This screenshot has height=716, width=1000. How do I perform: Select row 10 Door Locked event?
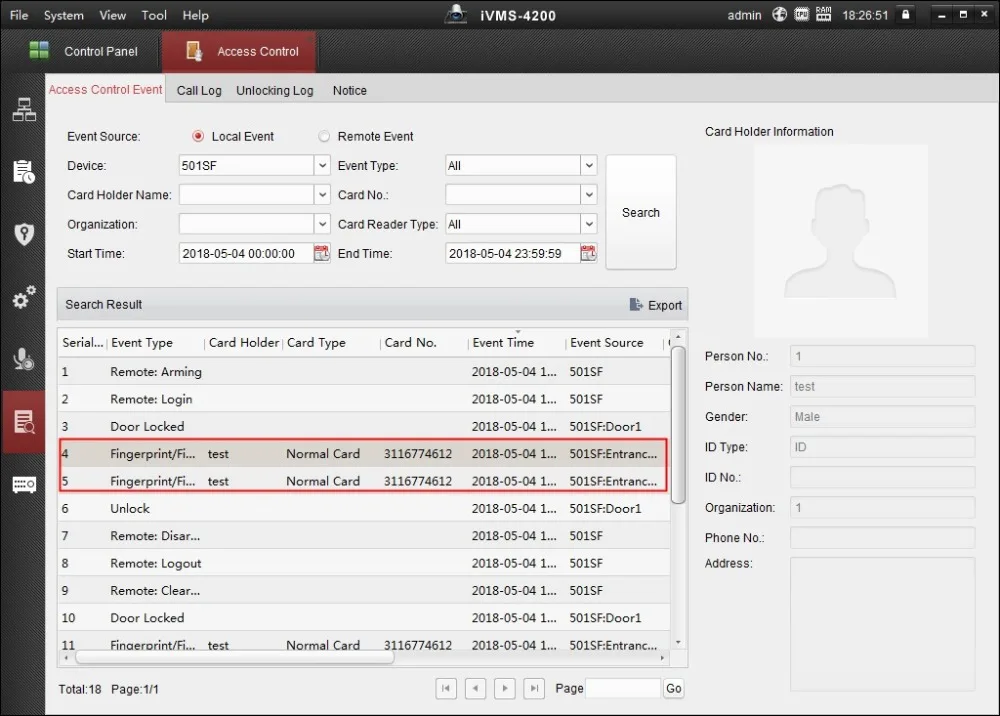click(x=364, y=618)
